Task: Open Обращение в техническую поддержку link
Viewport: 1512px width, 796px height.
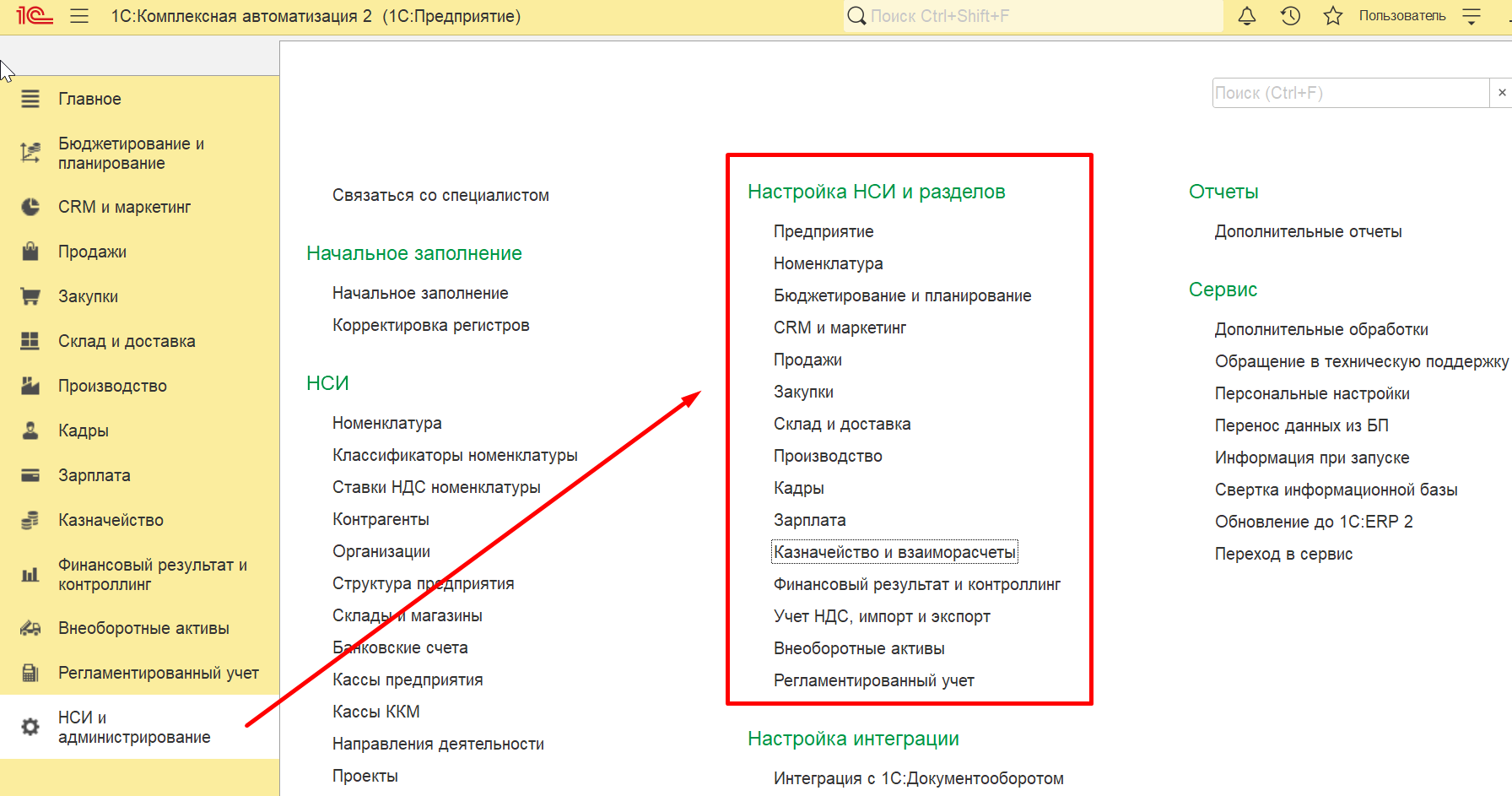Action: click(x=1362, y=361)
